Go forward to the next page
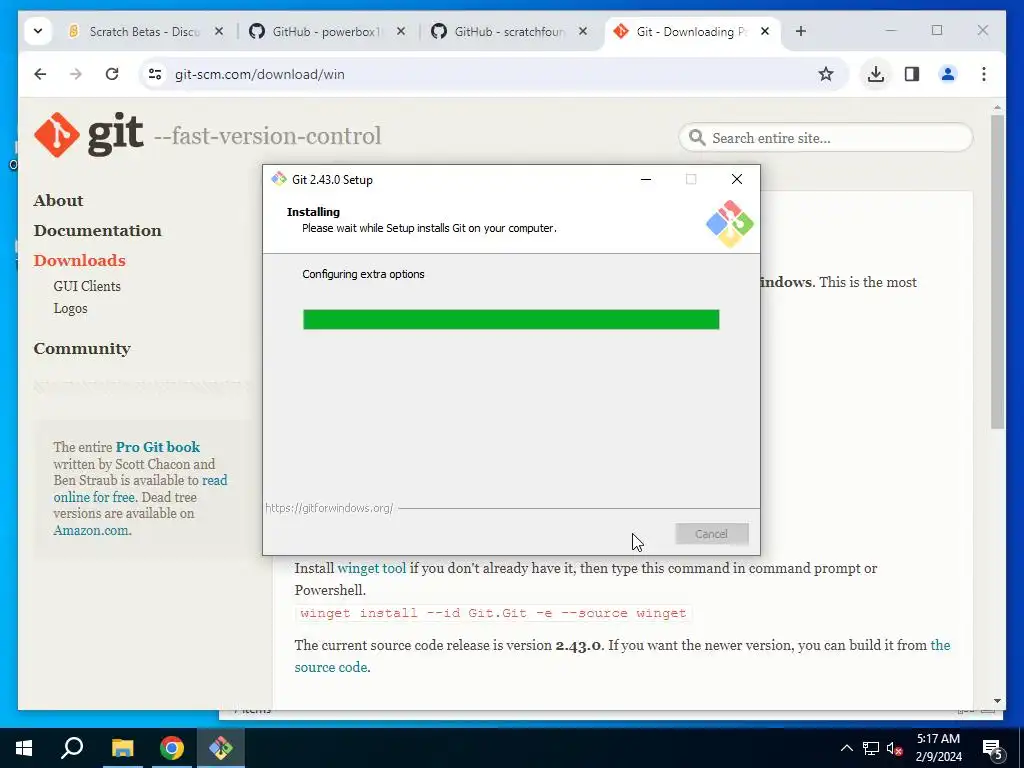The height and width of the screenshot is (768, 1024). (76, 74)
